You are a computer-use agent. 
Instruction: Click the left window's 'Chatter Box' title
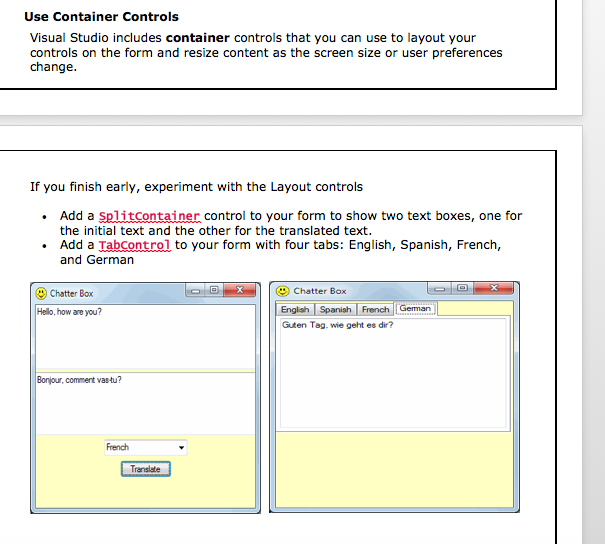(x=72, y=294)
